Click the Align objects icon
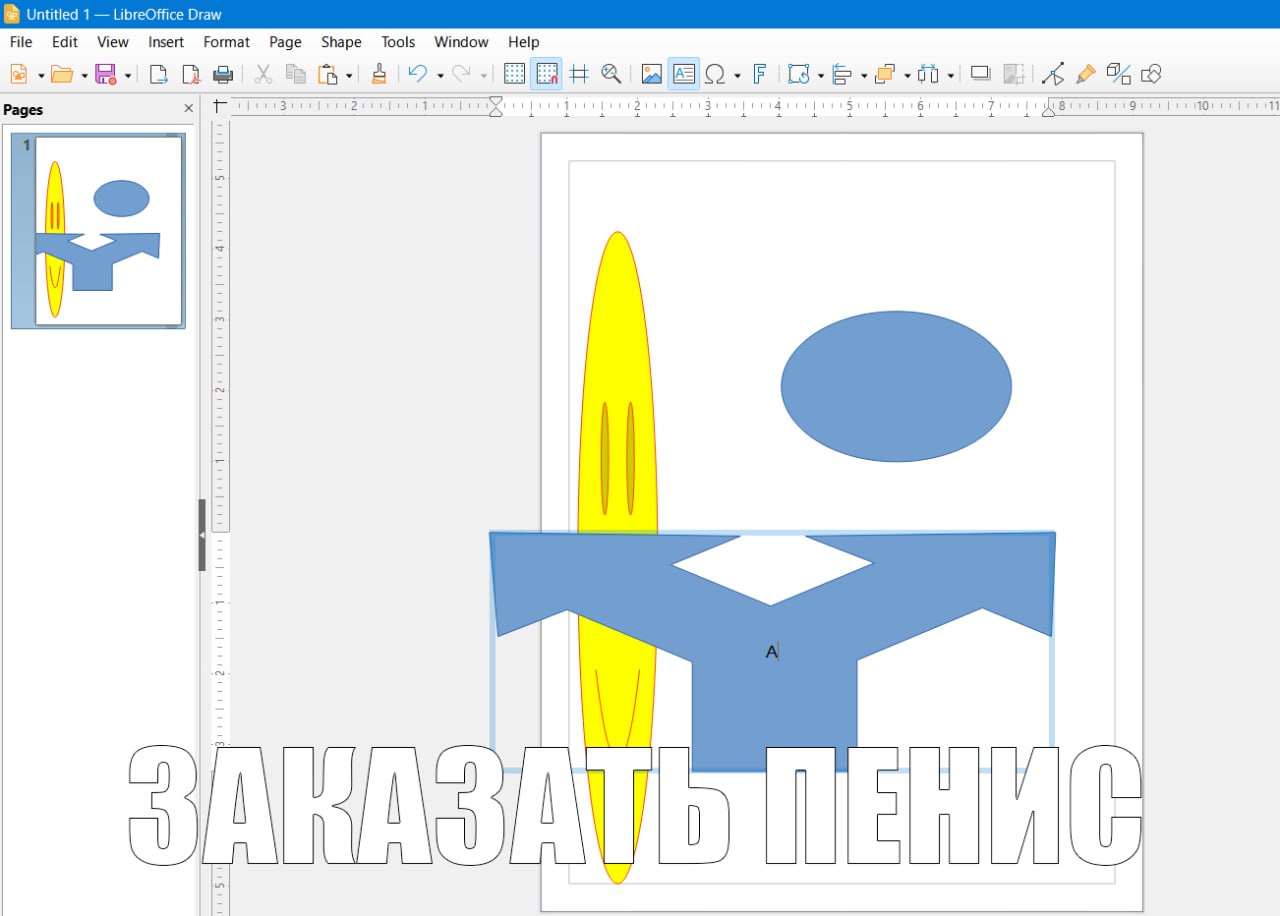The height and width of the screenshot is (916, 1280). (841, 74)
